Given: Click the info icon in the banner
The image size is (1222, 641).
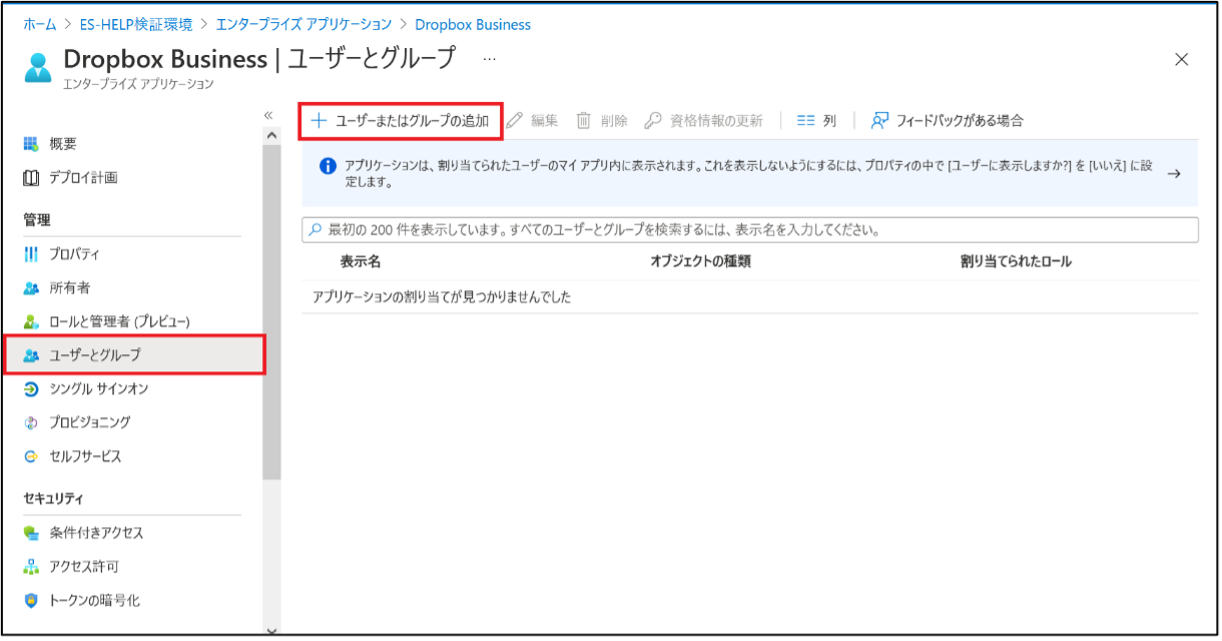Looking at the screenshot, I should pyautogui.click(x=327, y=166).
